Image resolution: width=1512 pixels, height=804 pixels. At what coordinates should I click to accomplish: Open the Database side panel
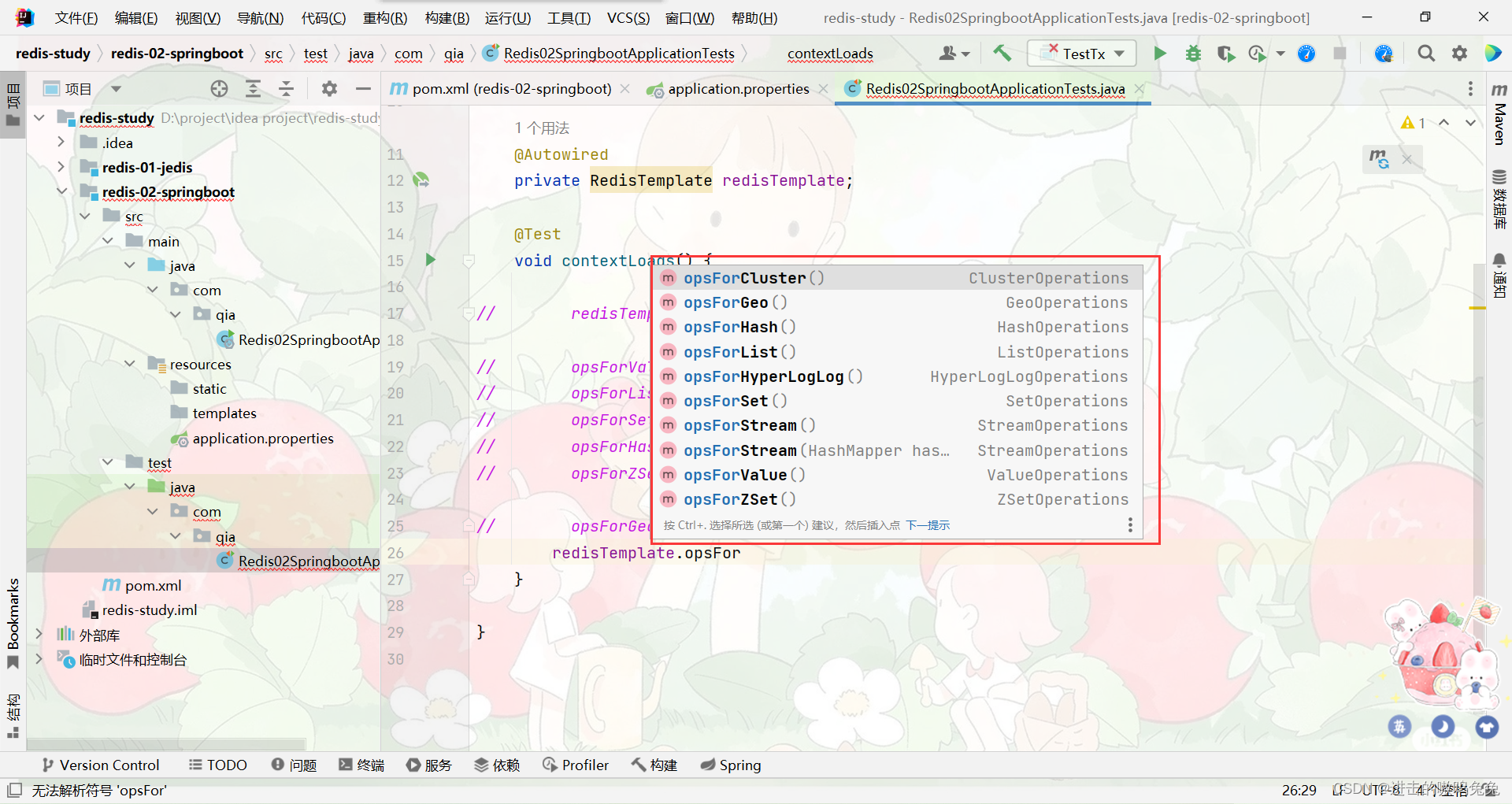(x=1499, y=199)
